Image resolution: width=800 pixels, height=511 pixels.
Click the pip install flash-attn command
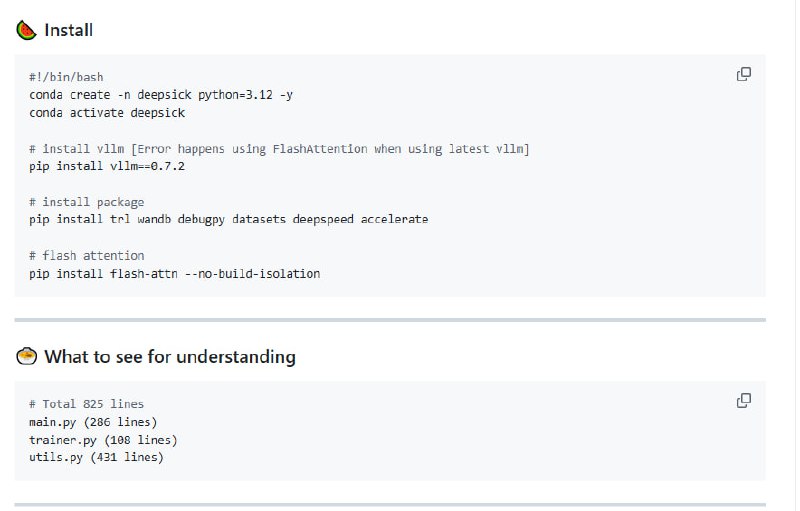[175, 273]
